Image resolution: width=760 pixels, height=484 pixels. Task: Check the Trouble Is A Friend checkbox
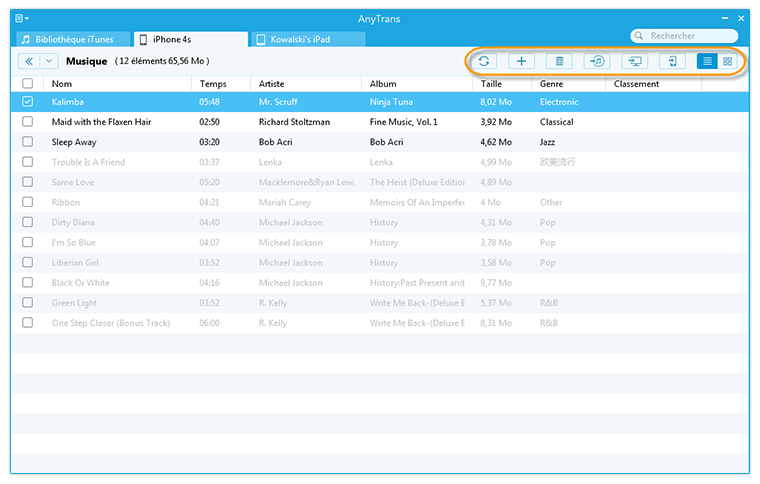28,162
